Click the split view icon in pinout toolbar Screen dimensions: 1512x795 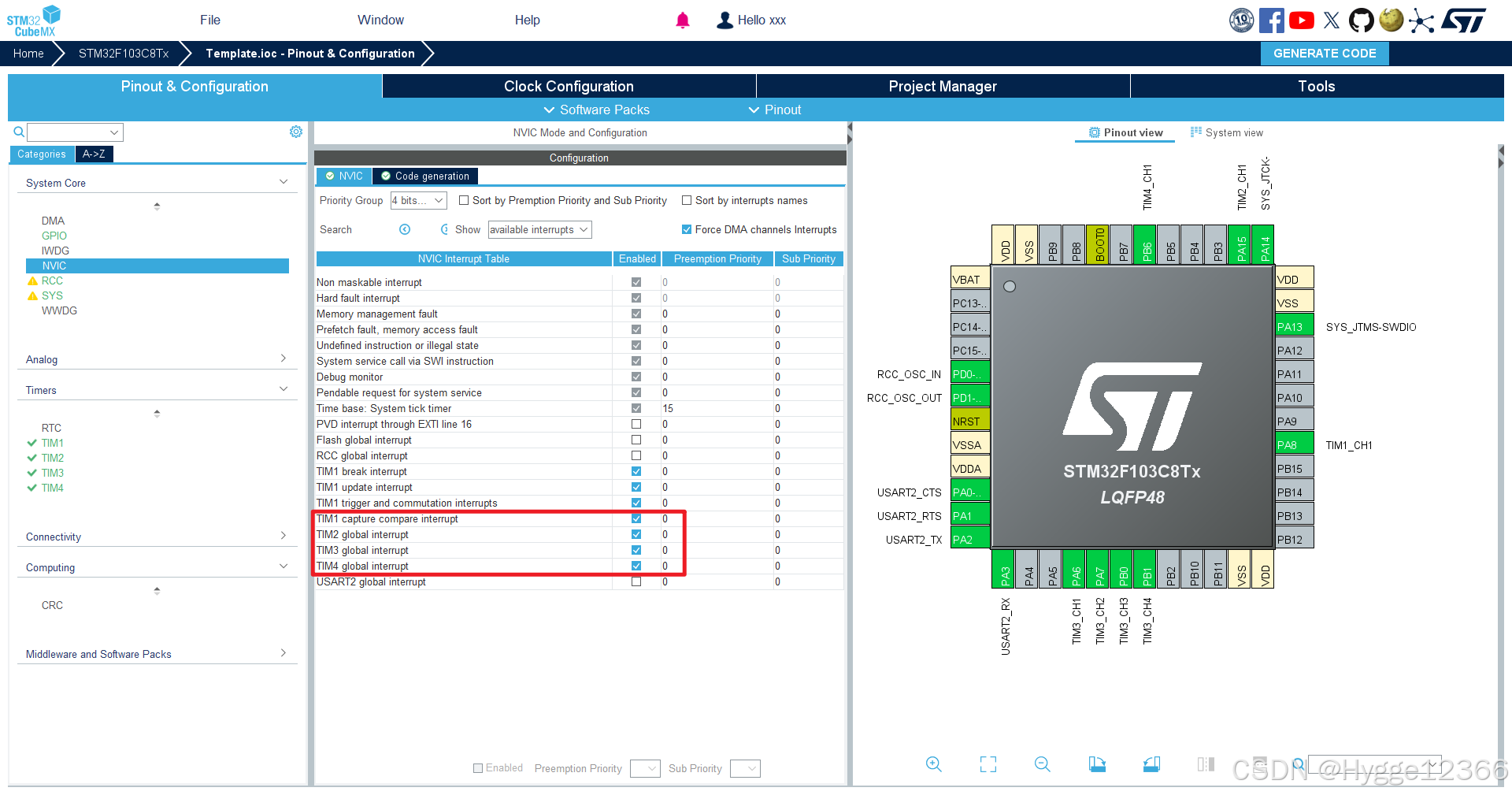point(1206,764)
